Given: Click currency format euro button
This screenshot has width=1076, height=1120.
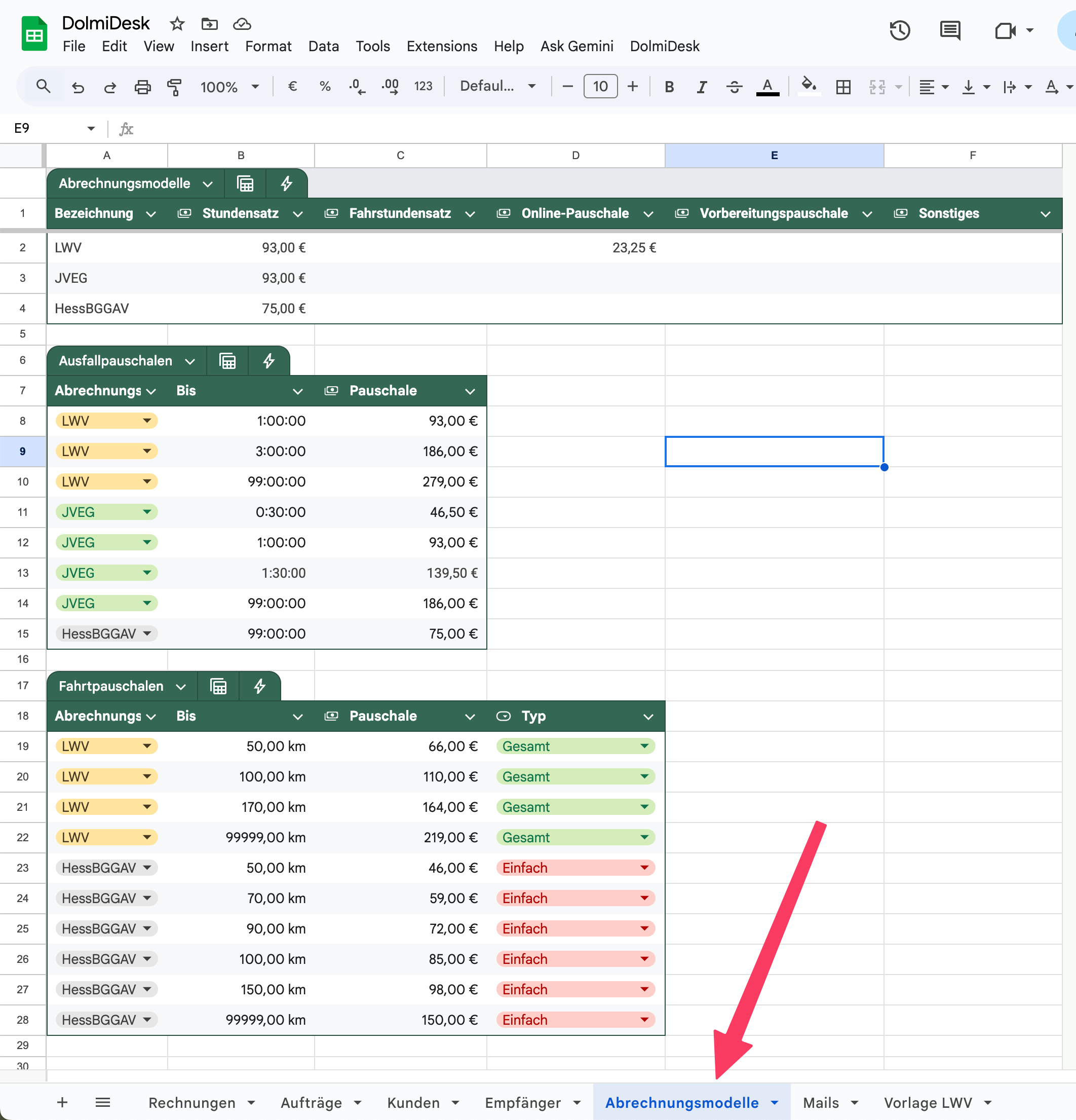Looking at the screenshot, I should pyautogui.click(x=292, y=87).
